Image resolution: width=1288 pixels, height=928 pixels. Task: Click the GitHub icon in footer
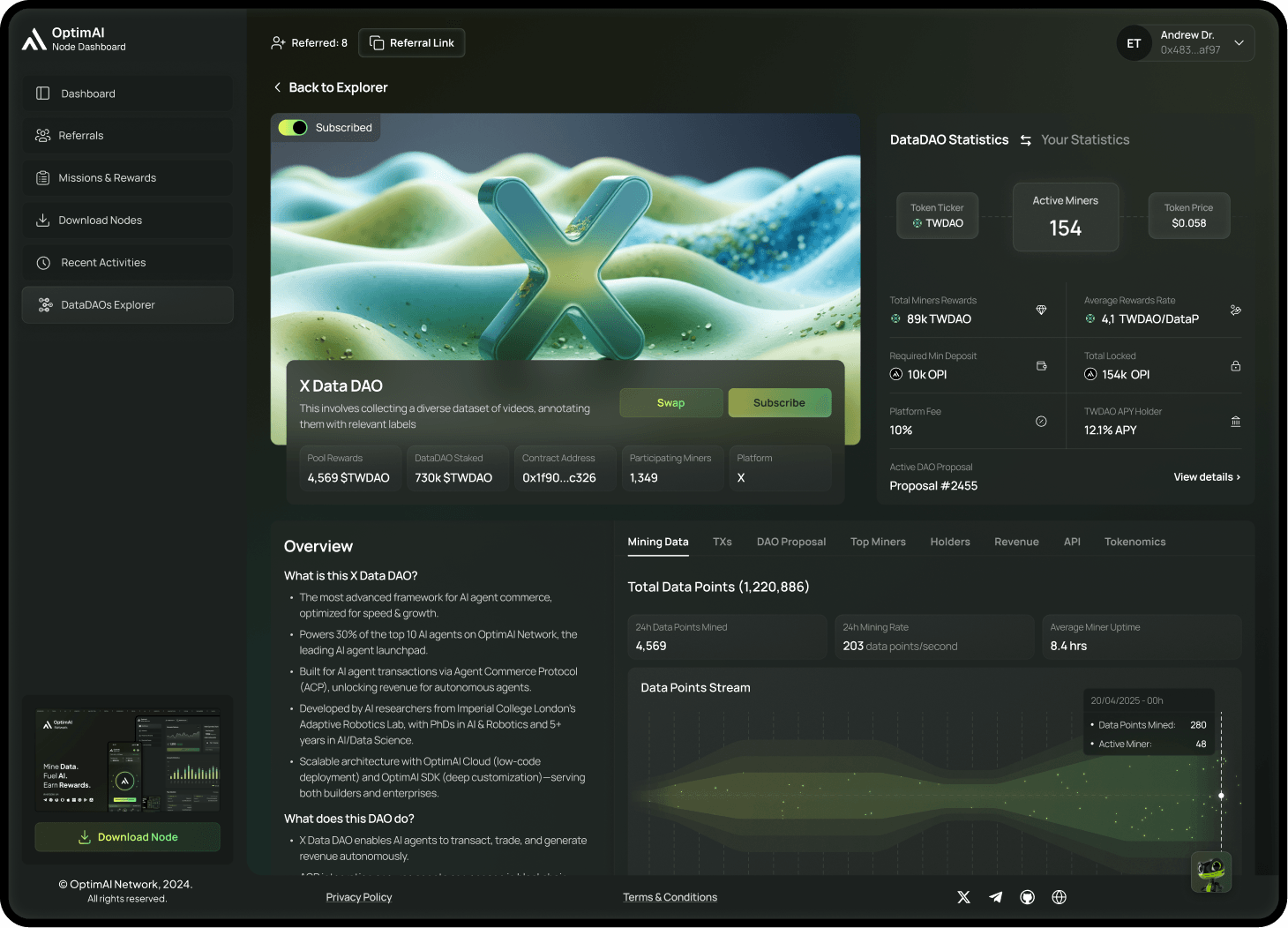[1027, 897]
